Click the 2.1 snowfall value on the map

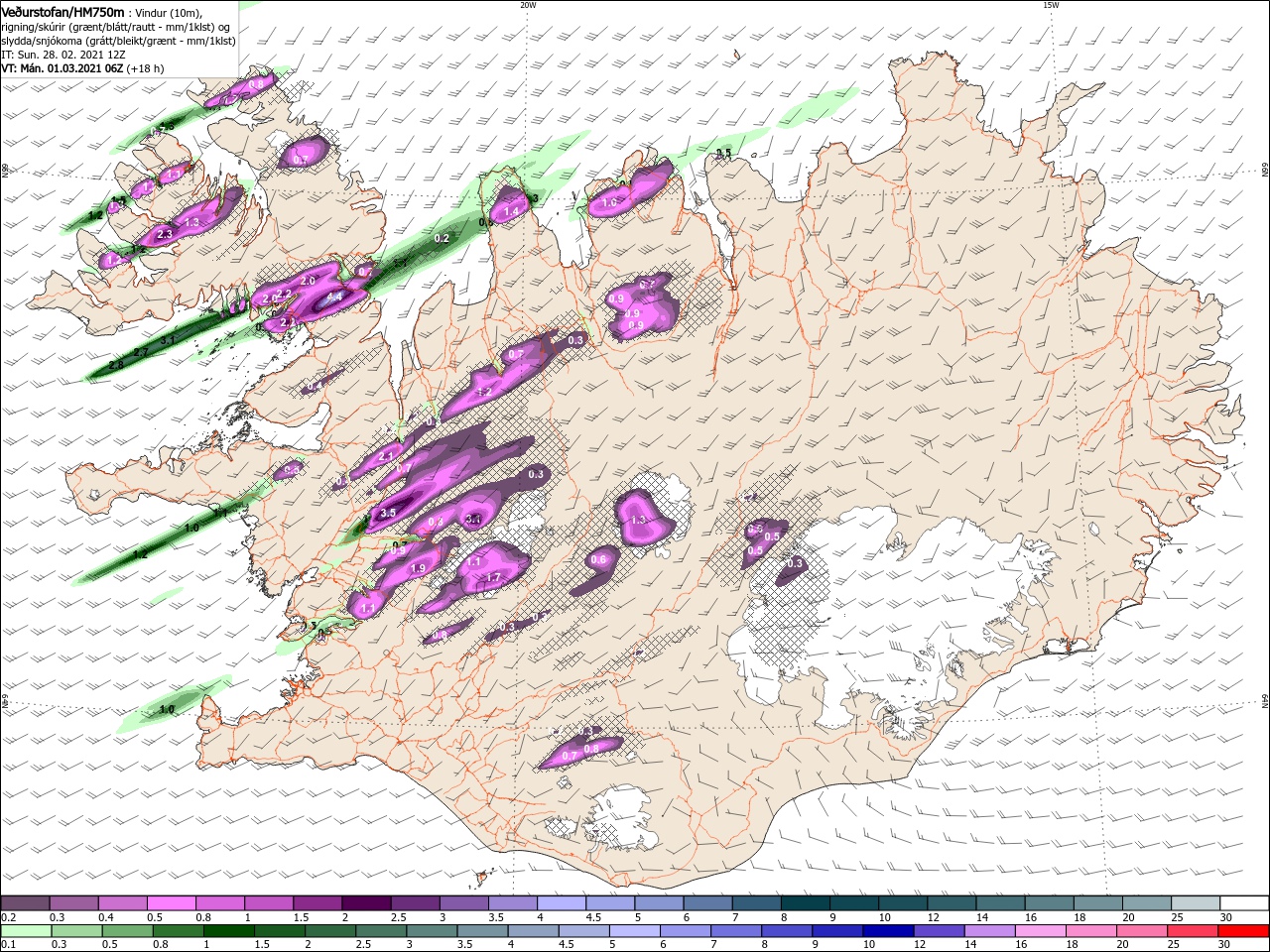[x=387, y=455]
